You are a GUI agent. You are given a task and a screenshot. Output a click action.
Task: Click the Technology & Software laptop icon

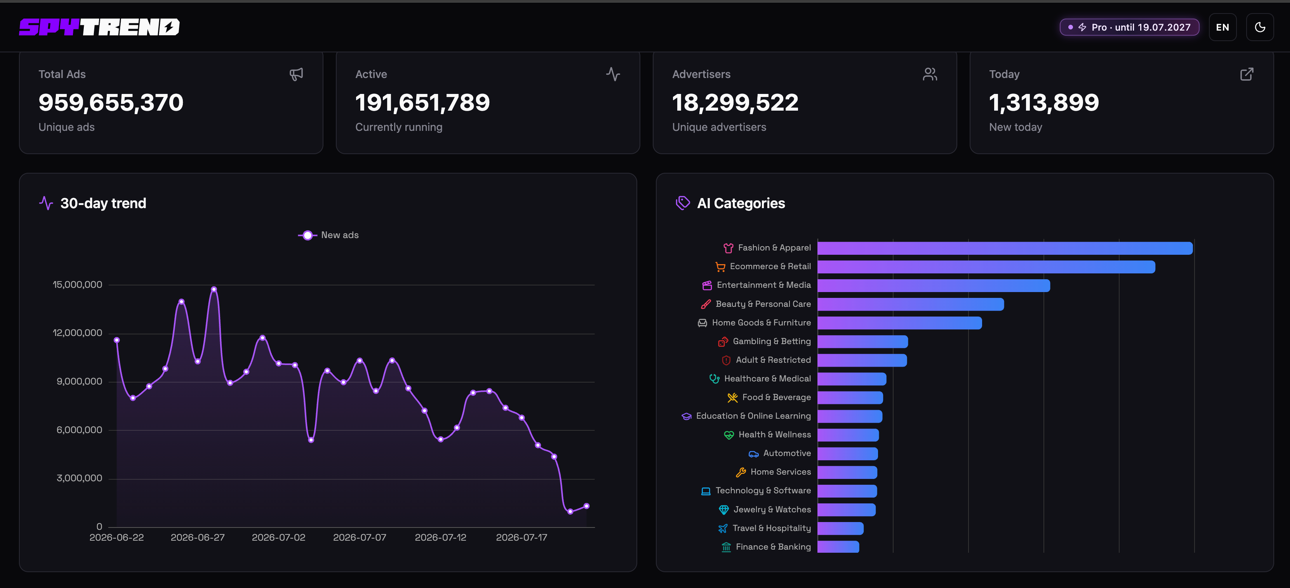click(705, 491)
